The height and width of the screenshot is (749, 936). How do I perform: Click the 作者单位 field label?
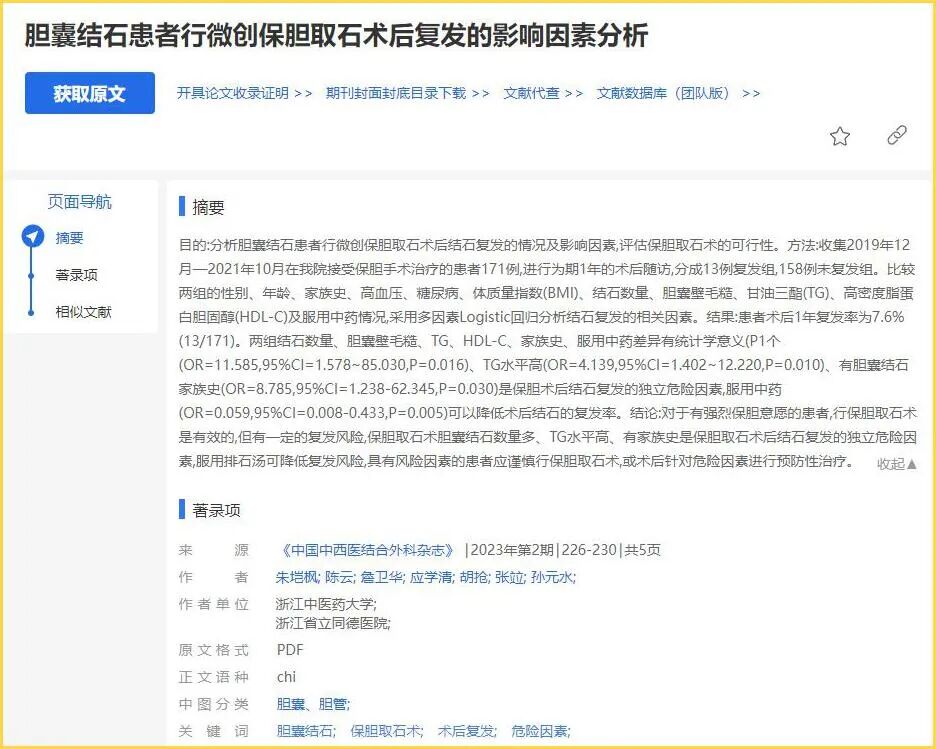click(213, 604)
